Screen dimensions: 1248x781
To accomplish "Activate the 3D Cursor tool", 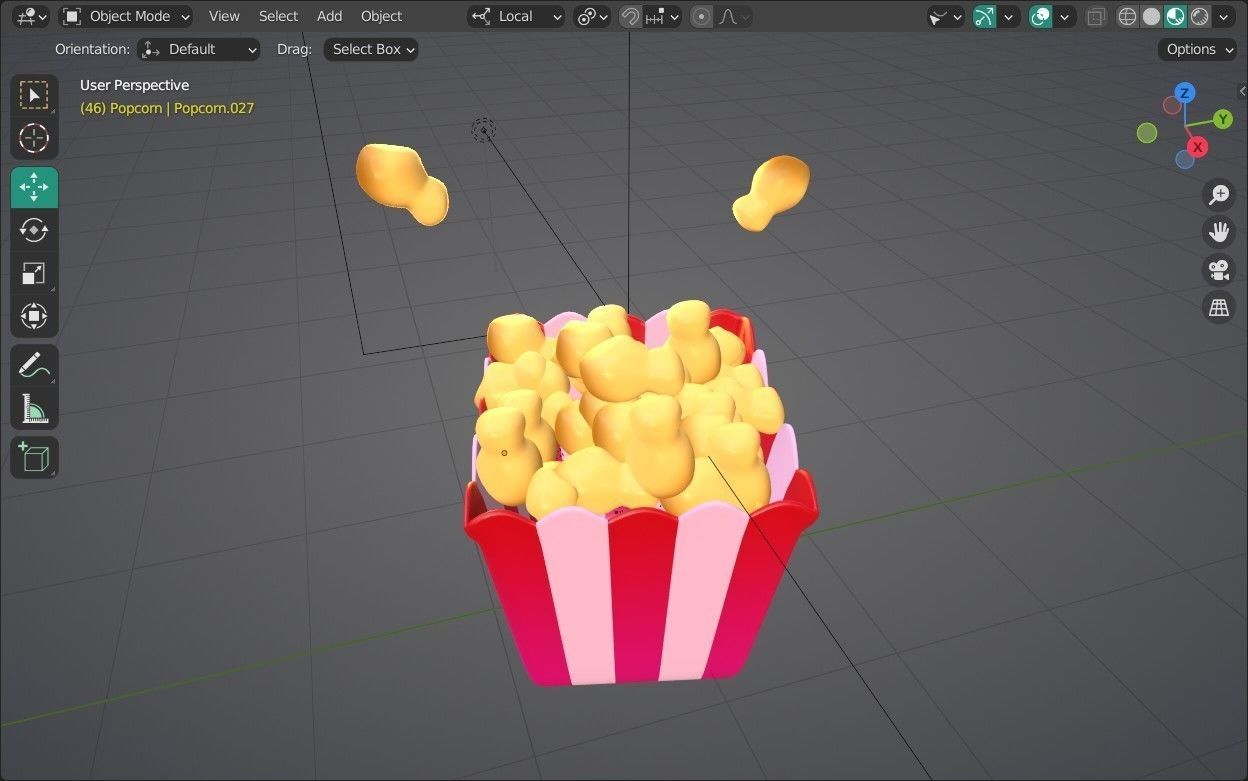I will (x=34, y=138).
